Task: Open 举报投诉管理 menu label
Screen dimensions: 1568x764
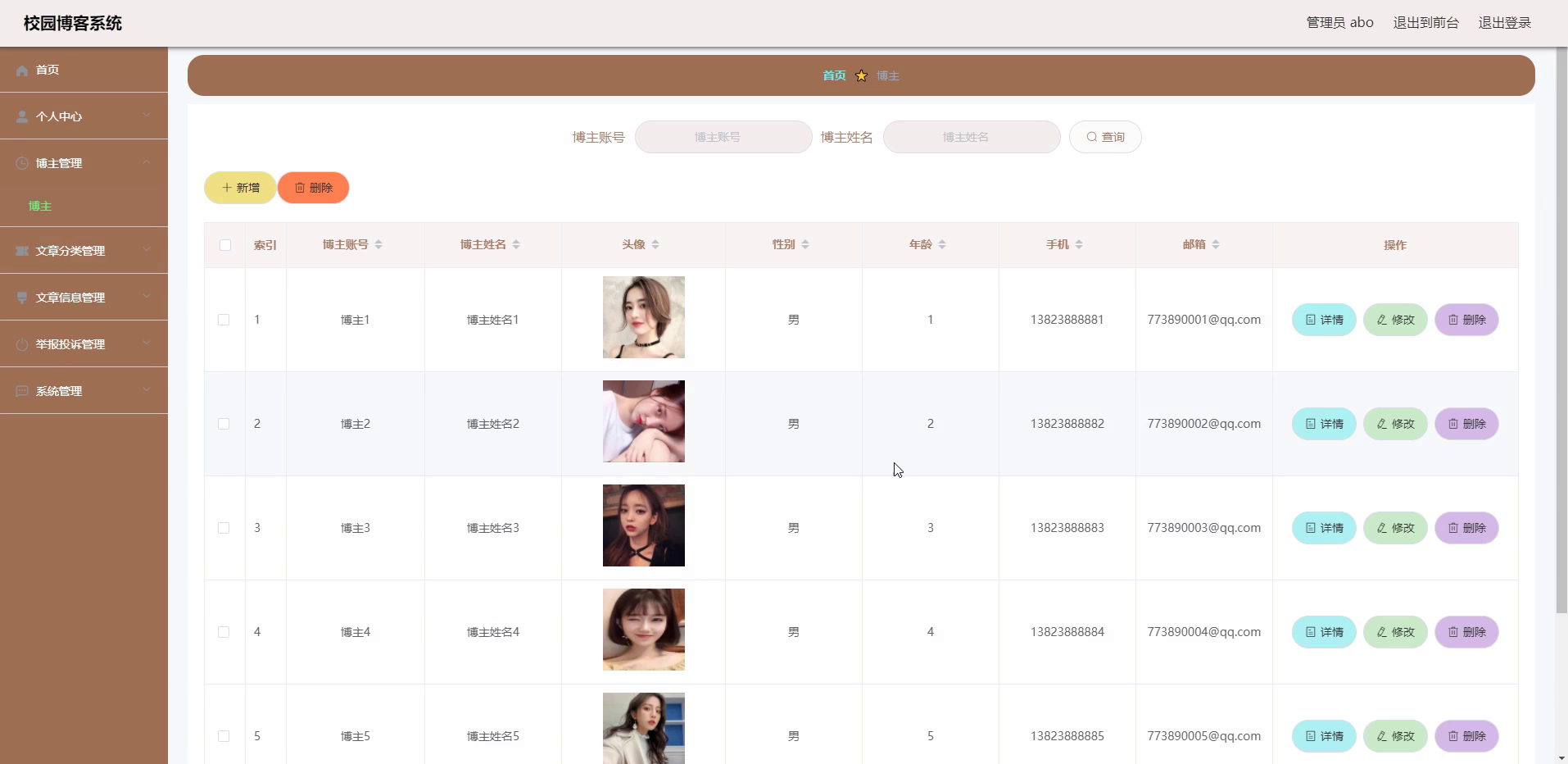Action: [70, 344]
